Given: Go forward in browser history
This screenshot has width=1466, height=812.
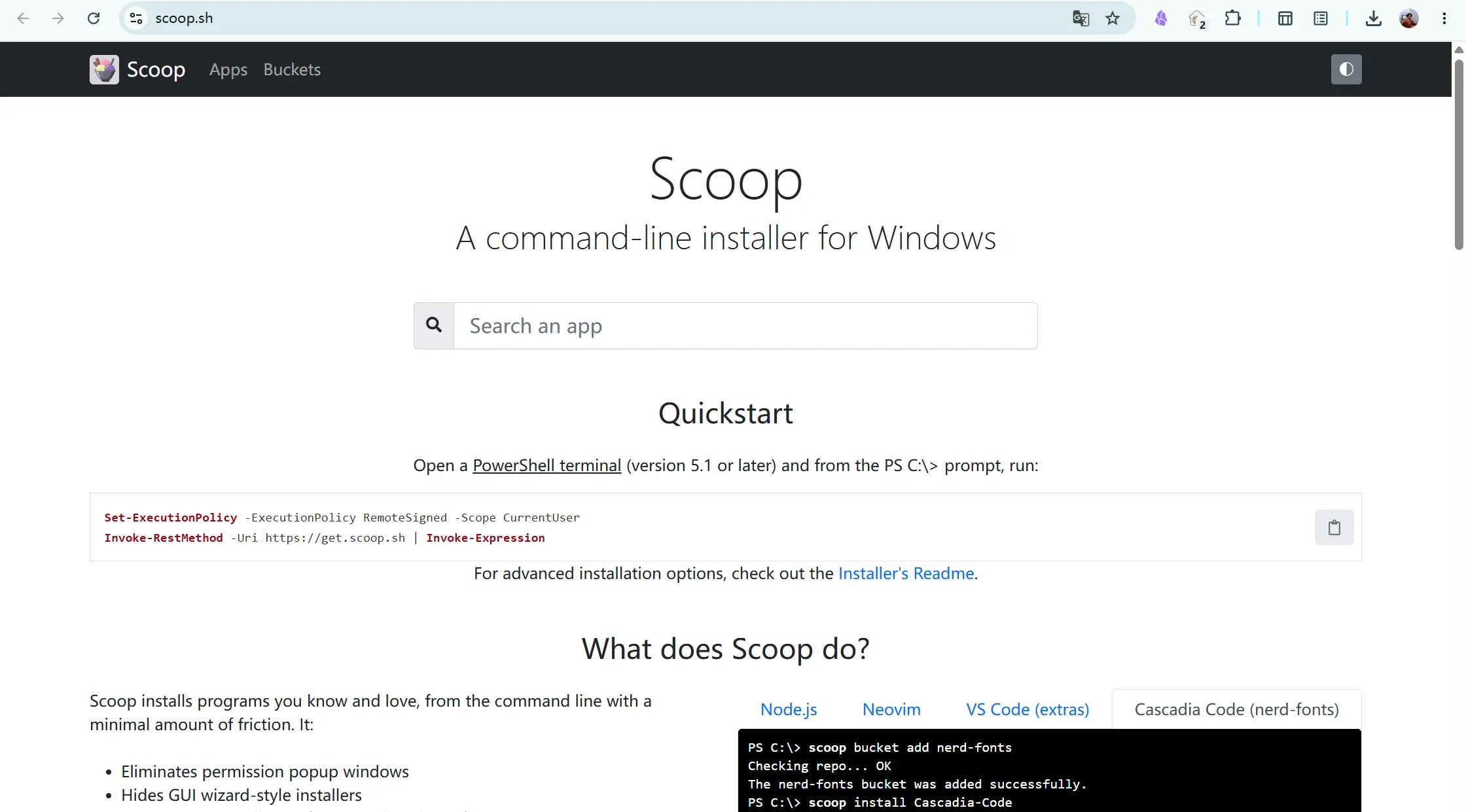Looking at the screenshot, I should [58, 18].
